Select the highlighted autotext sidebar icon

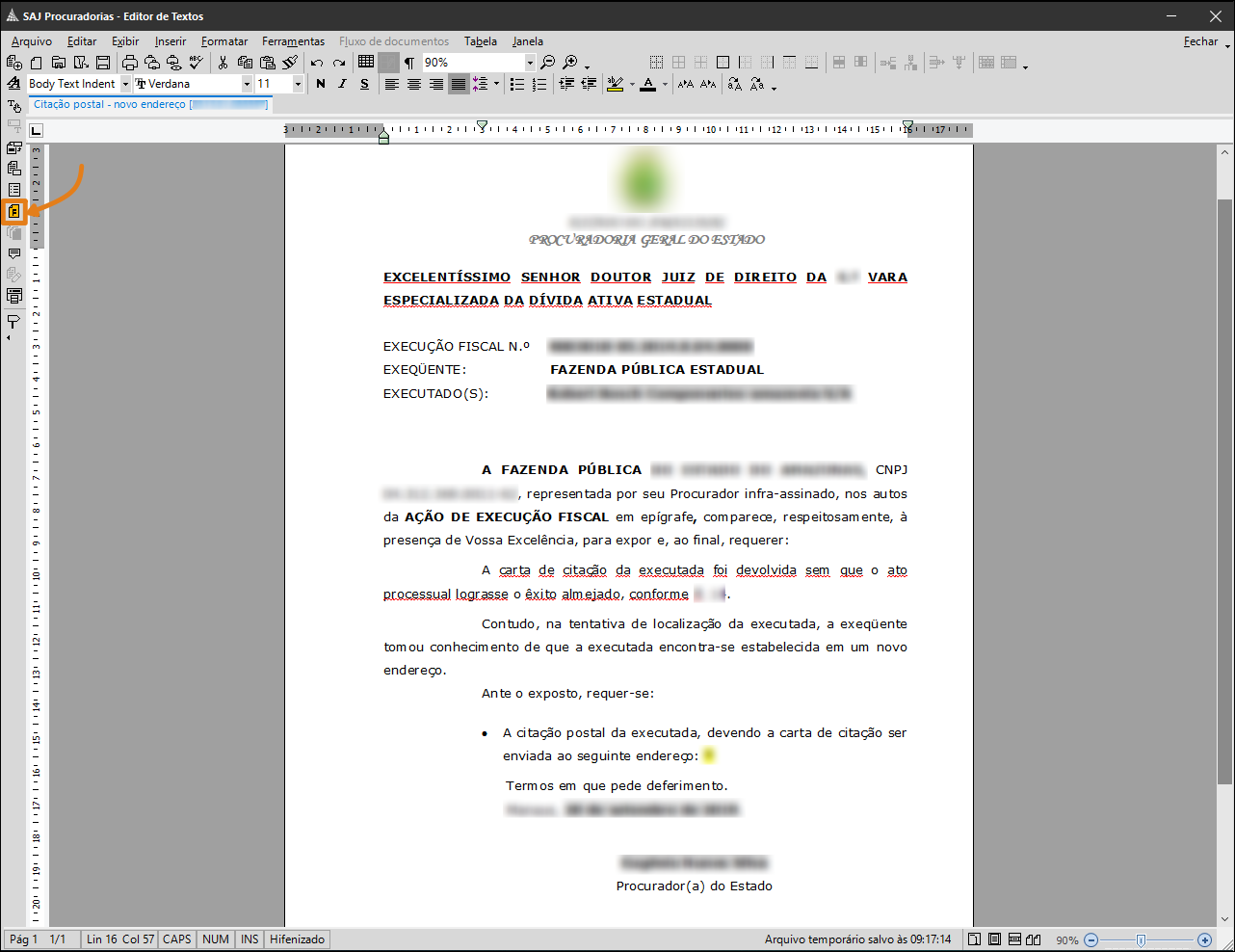(x=14, y=212)
